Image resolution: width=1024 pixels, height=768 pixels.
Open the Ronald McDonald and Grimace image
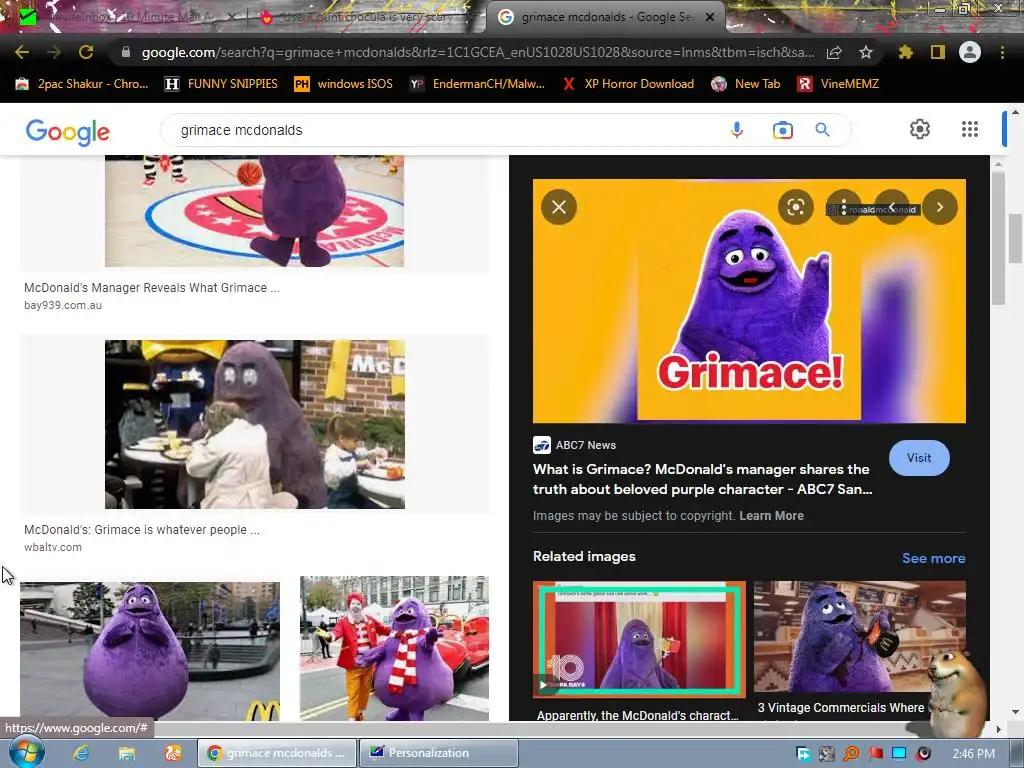coord(394,648)
